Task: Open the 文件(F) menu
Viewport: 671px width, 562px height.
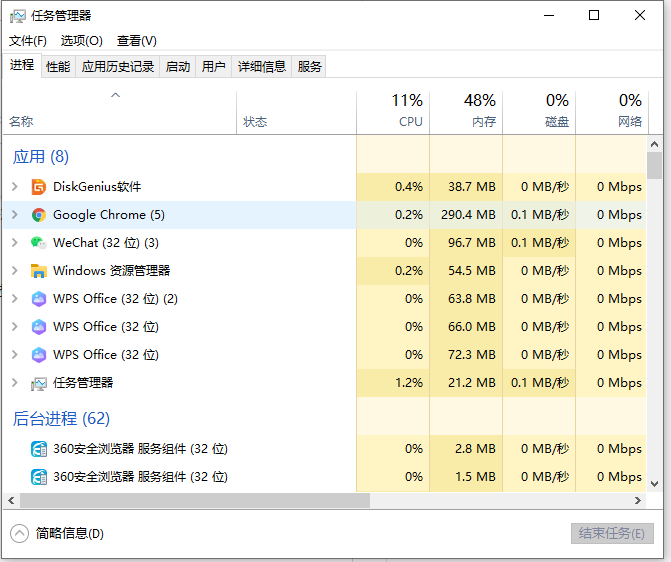Action: (28, 41)
